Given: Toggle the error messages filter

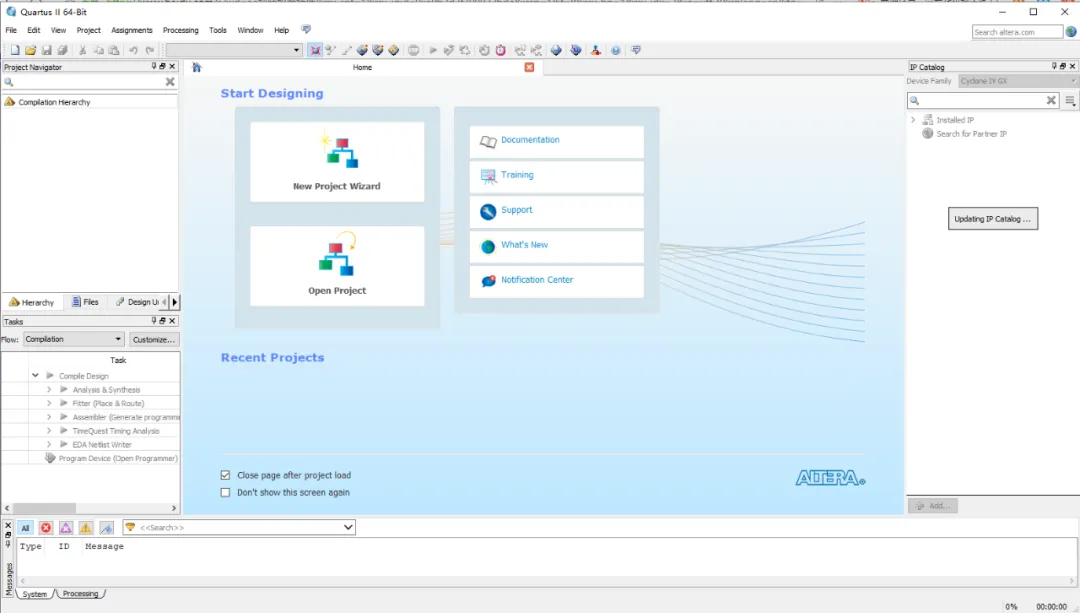Looking at the screenshot, I should tap(45, 528).
